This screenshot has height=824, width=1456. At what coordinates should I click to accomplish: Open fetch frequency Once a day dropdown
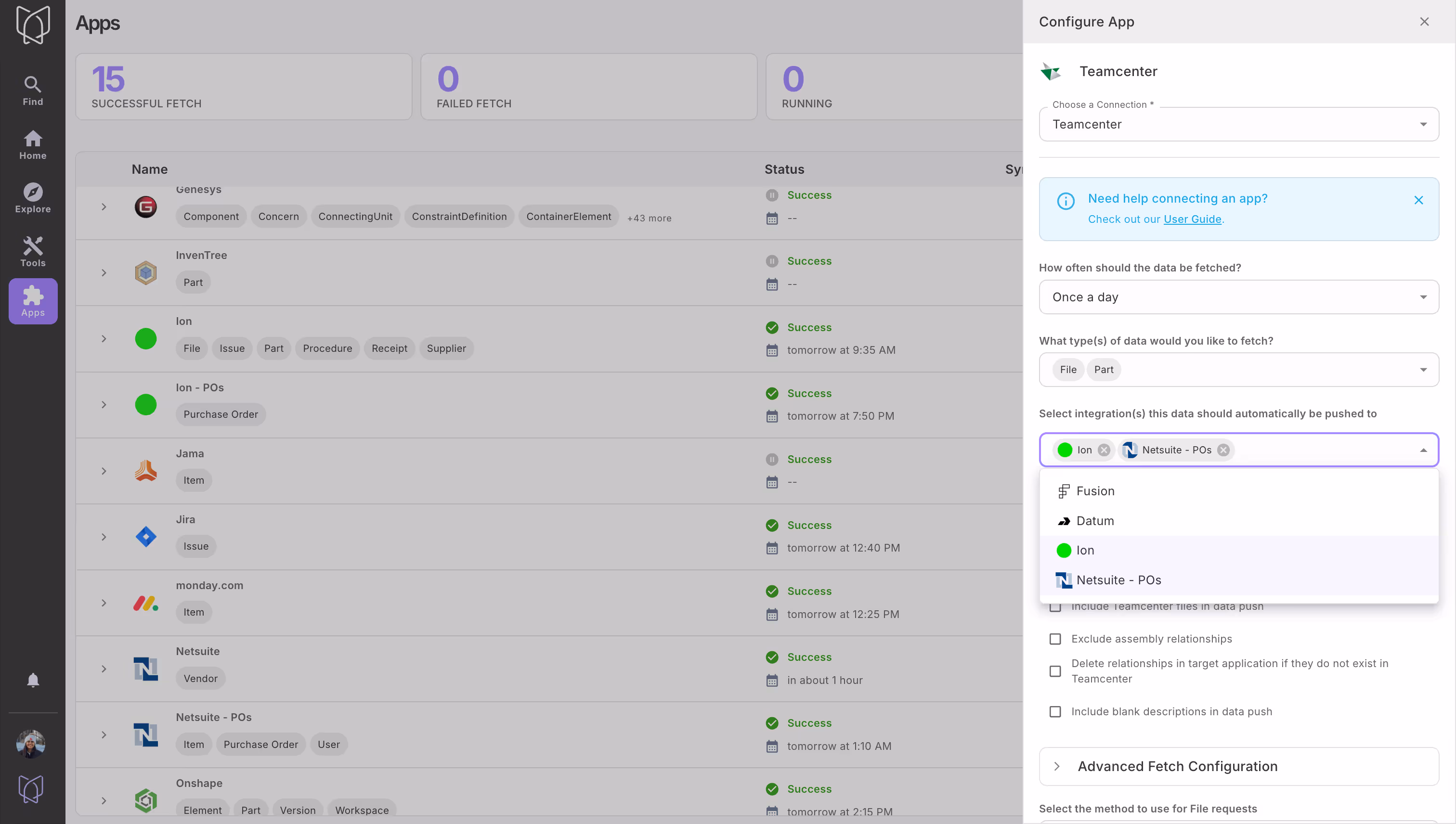click(1239, 297)
